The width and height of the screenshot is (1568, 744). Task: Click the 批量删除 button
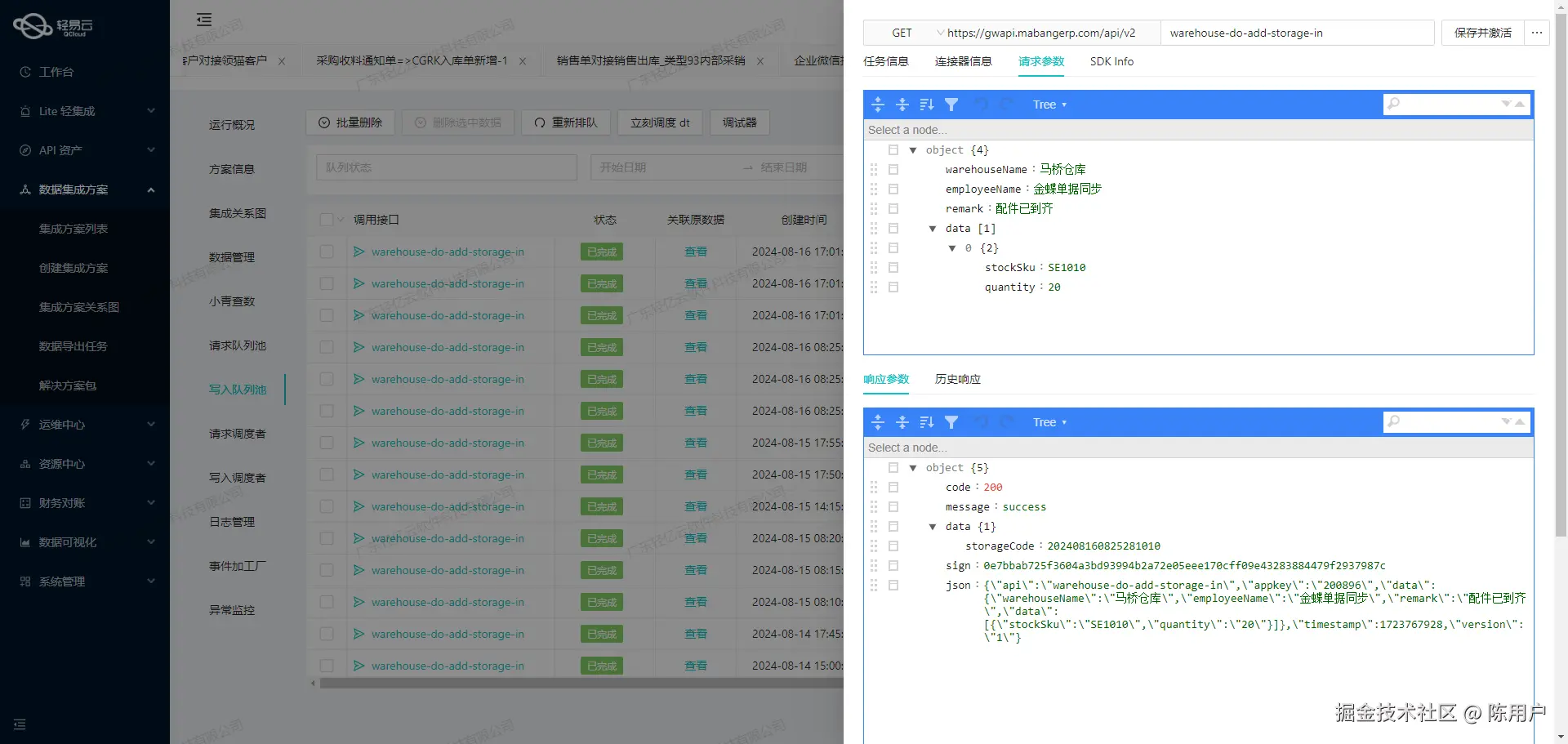[350, 123]
